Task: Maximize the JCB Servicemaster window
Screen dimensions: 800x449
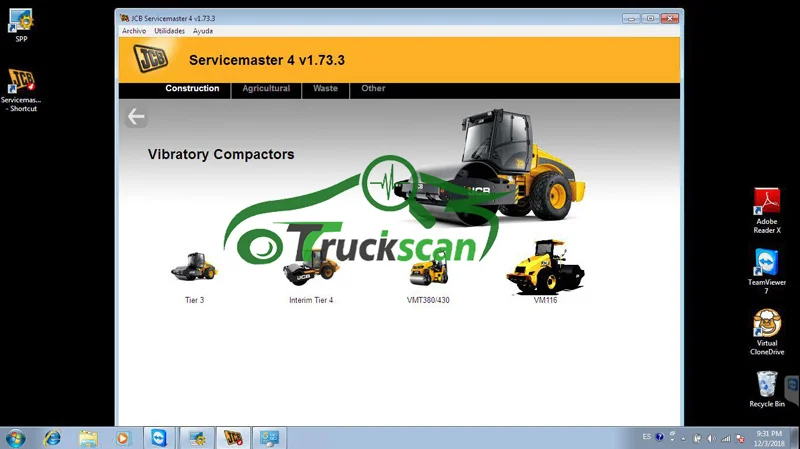Action: (x=650, y=18)
